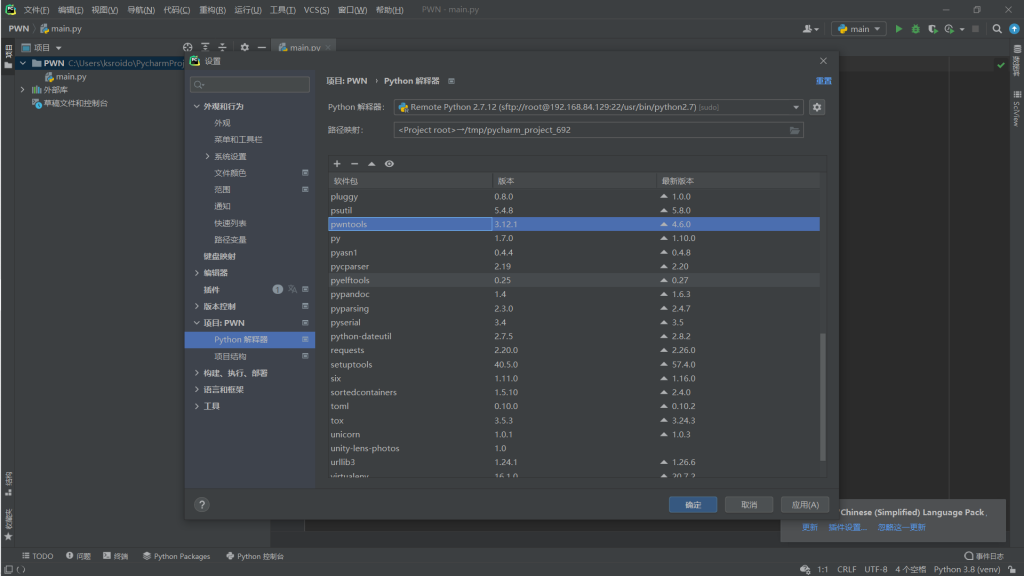This screenshot has width=1024, height=576.
Task: Remove selected package with minus icon
Action: (355, 164)
